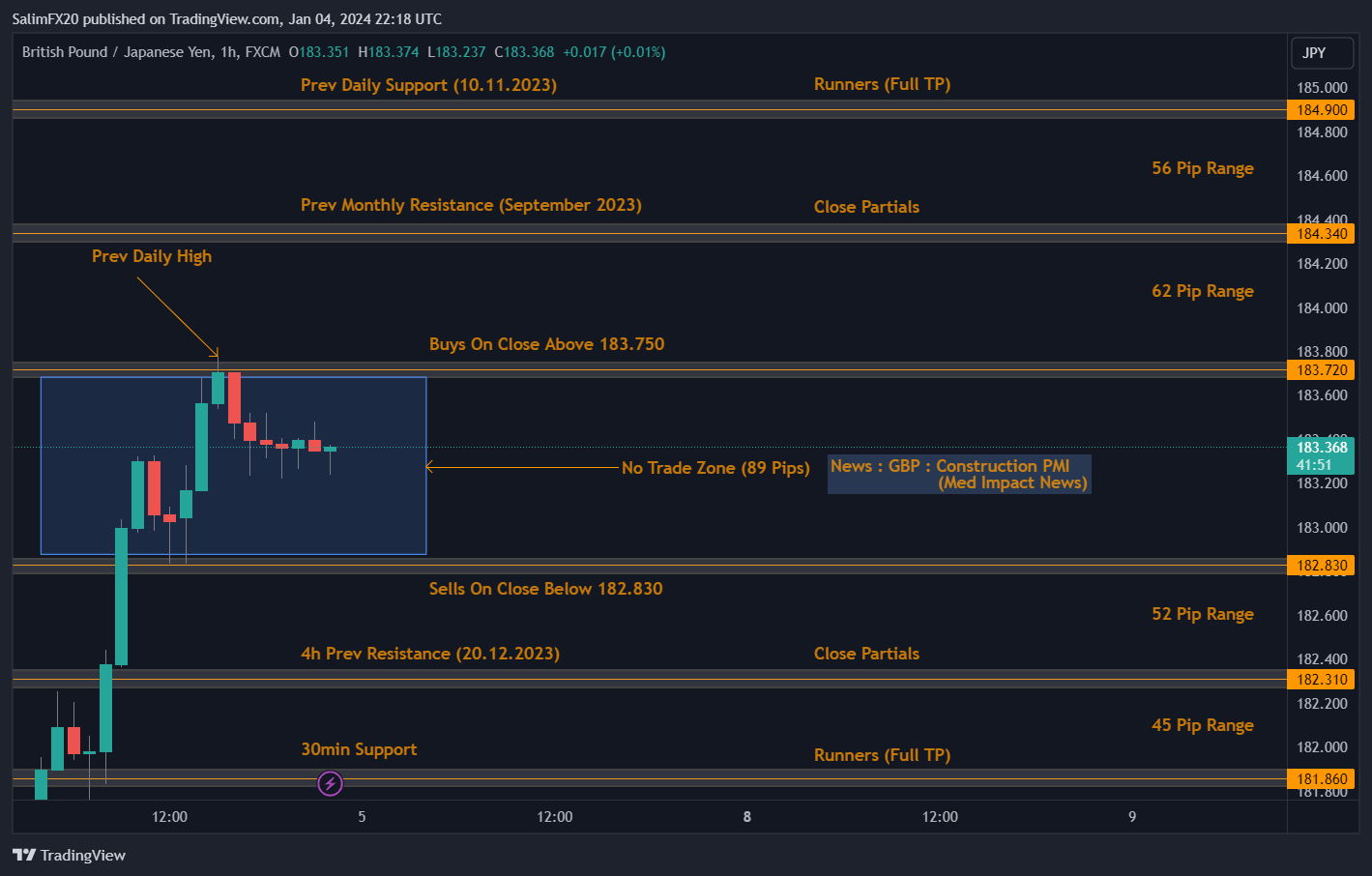The image size is (1372, 876).
Task: Select the 'Sells On Close Below 182.830' annotation
Action: point(545,589)
